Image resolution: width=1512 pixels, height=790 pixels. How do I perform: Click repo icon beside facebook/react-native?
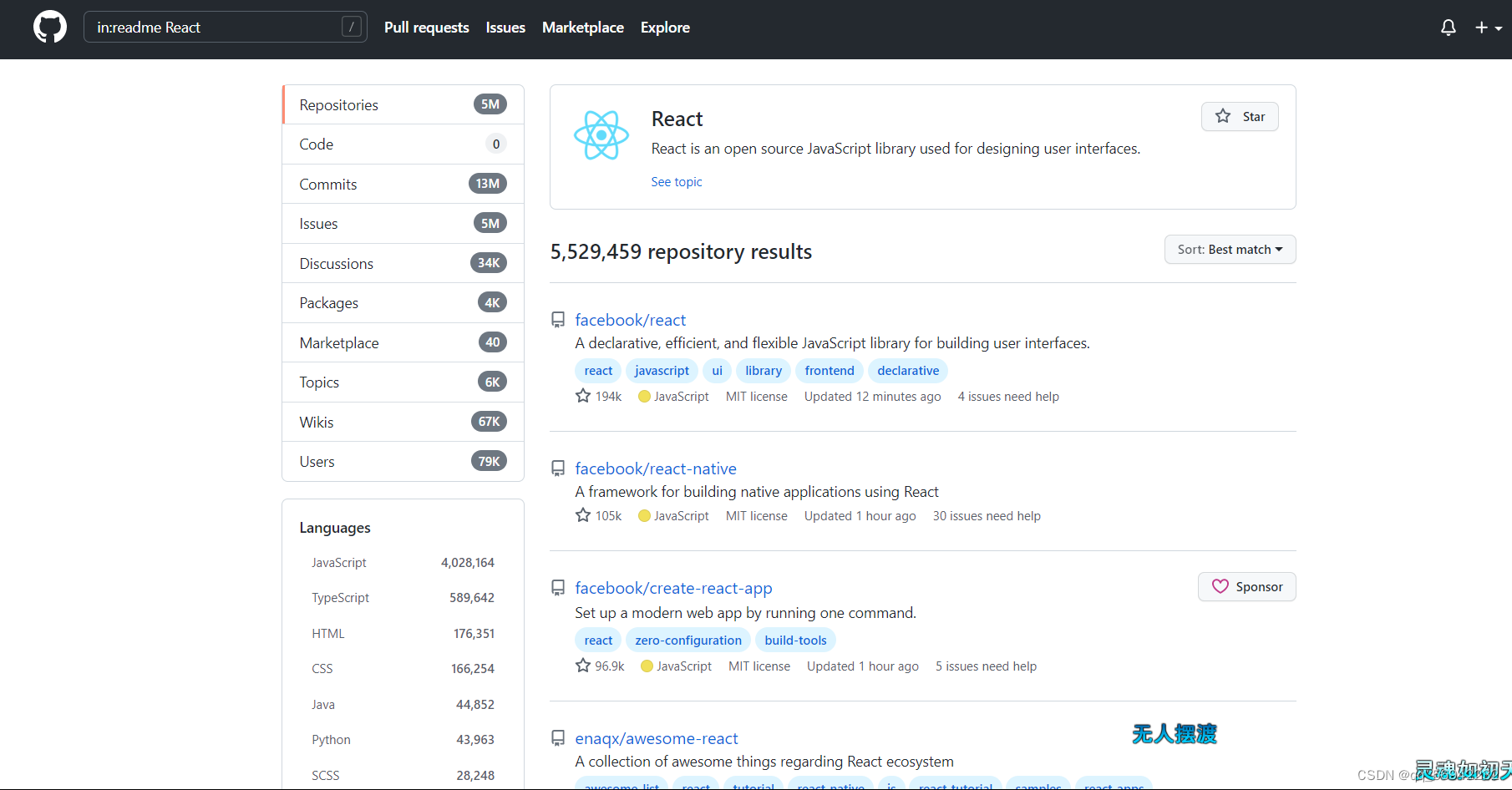558,468
